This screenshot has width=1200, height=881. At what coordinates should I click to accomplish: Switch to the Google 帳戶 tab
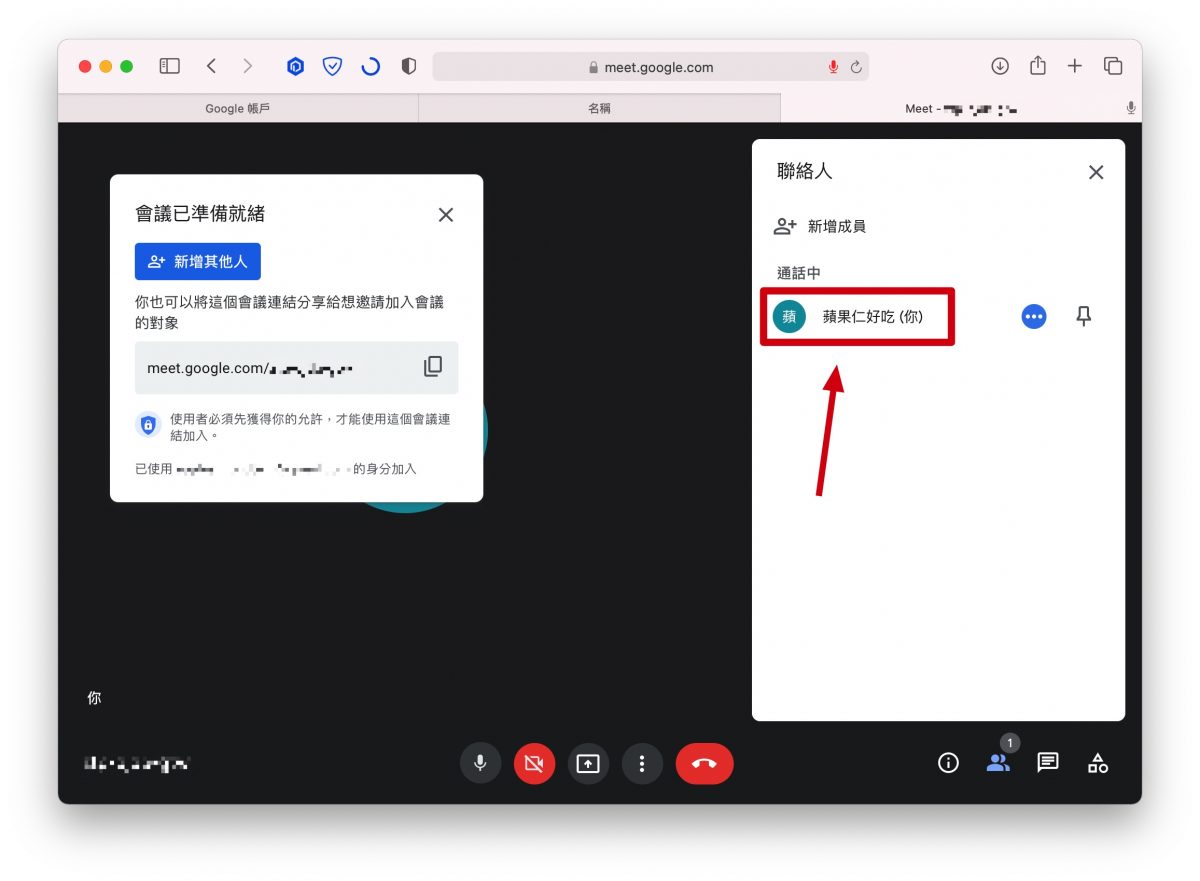coord(238,108)
